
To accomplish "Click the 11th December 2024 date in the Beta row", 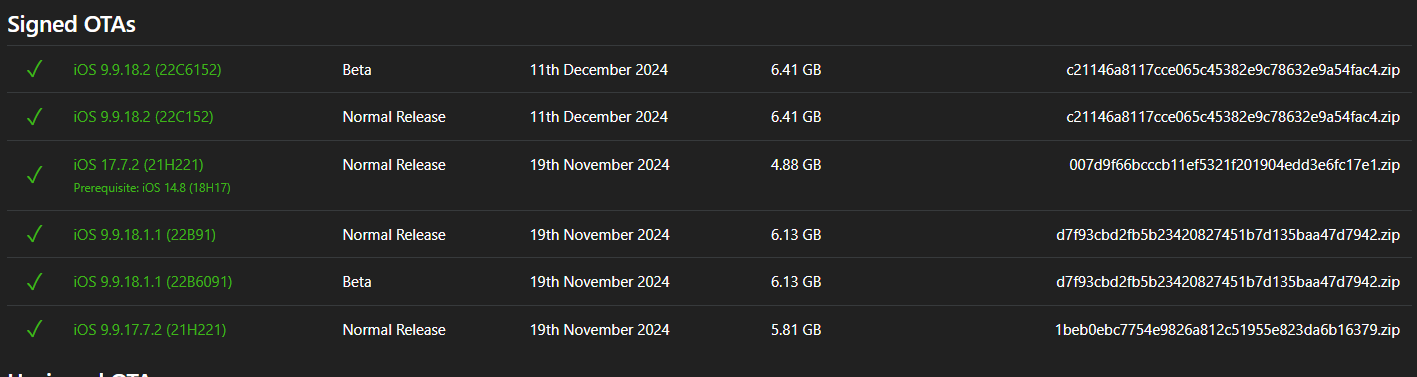I will click(599, 70).
